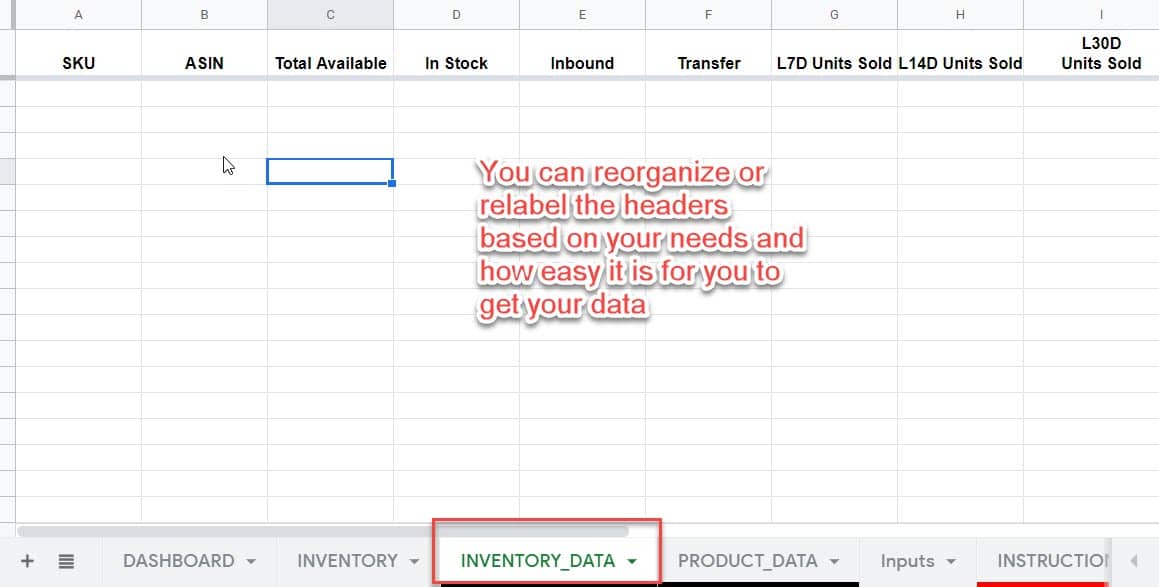The height and width of the screenshot is (587, 1159).
Task: Open the INVENTORY tab dropdown menu
Action: click(413, 561)
